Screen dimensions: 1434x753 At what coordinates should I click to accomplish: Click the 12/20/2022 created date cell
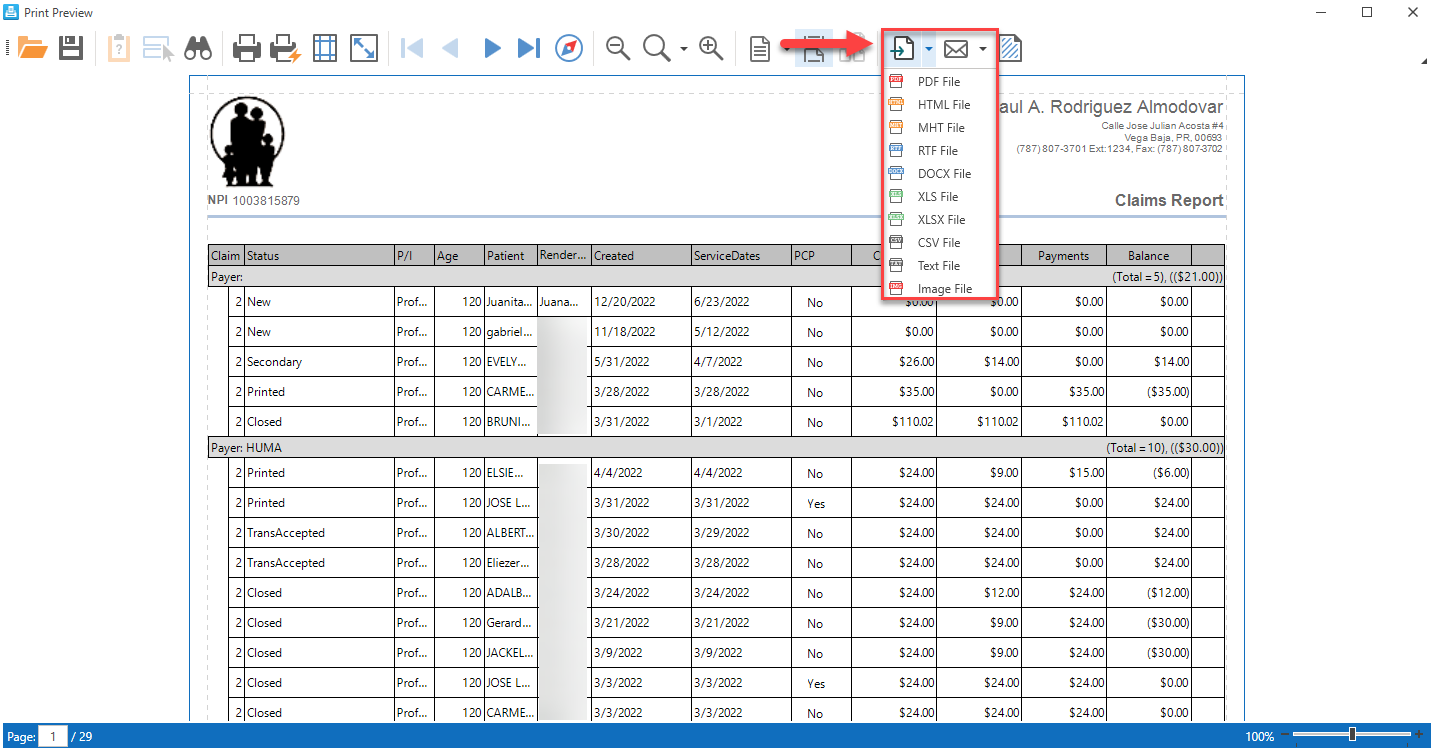tap(640, 301)
